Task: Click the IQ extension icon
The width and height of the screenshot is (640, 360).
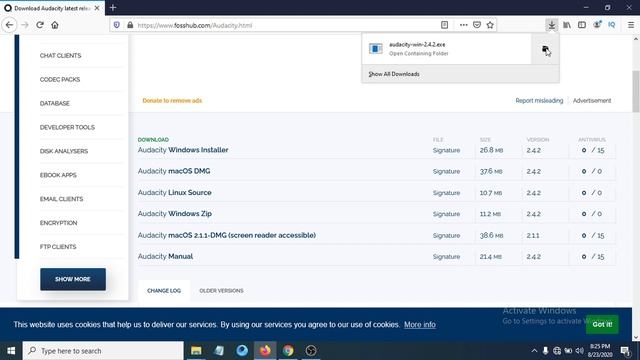Action: click(611, 25)
